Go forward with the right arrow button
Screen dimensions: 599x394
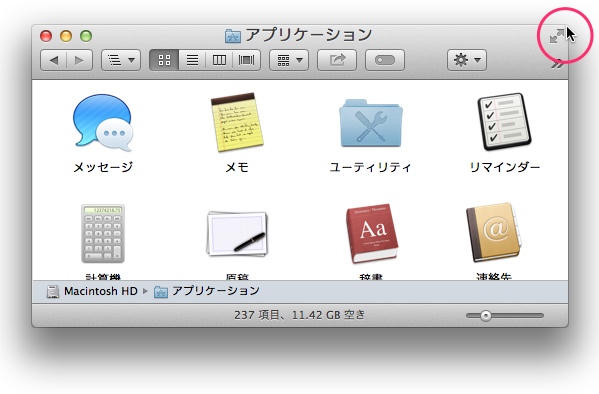[x=79, y=60]
